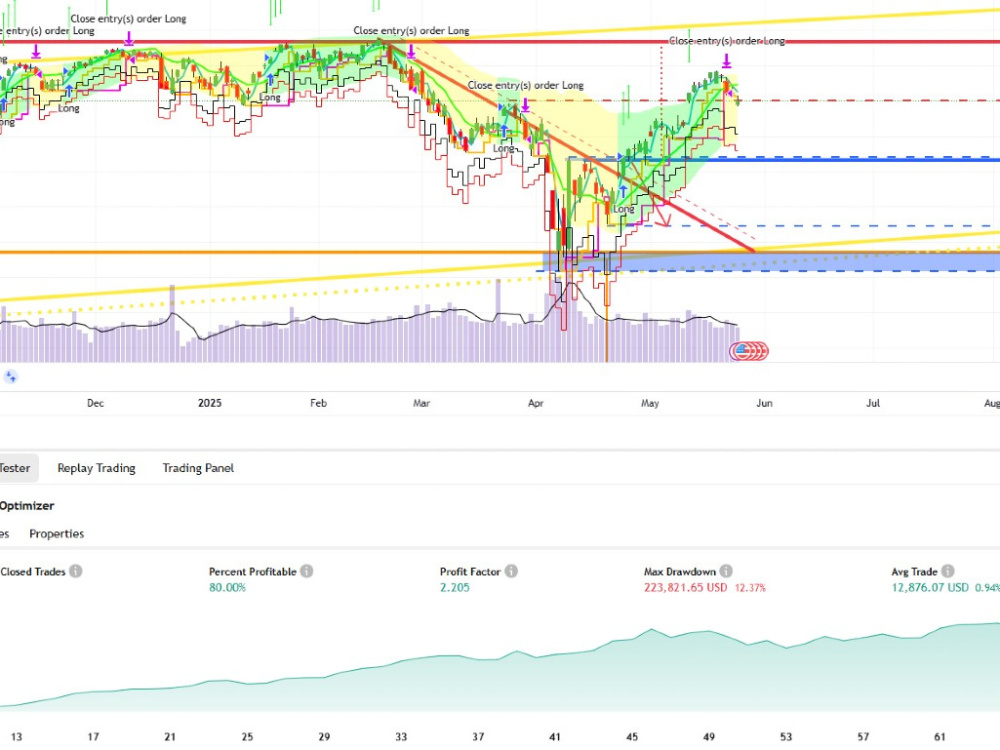Click trade number 41 on equity axis

(x=555, y=737)
